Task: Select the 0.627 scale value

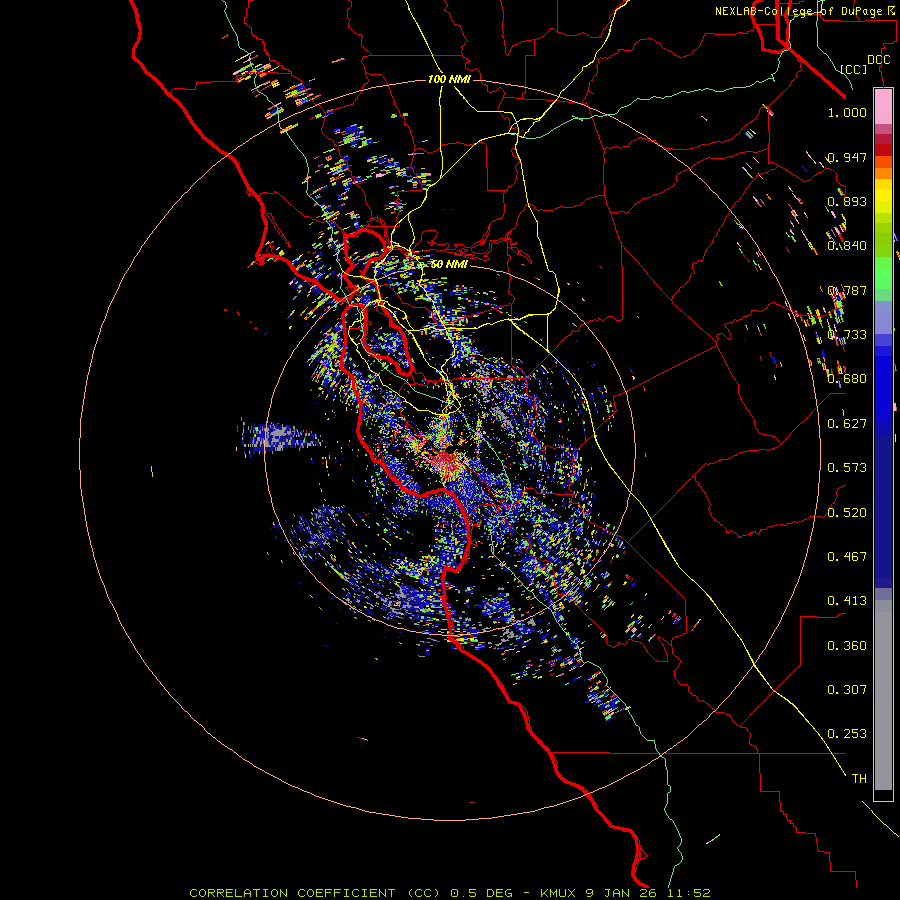Action: 847,424
